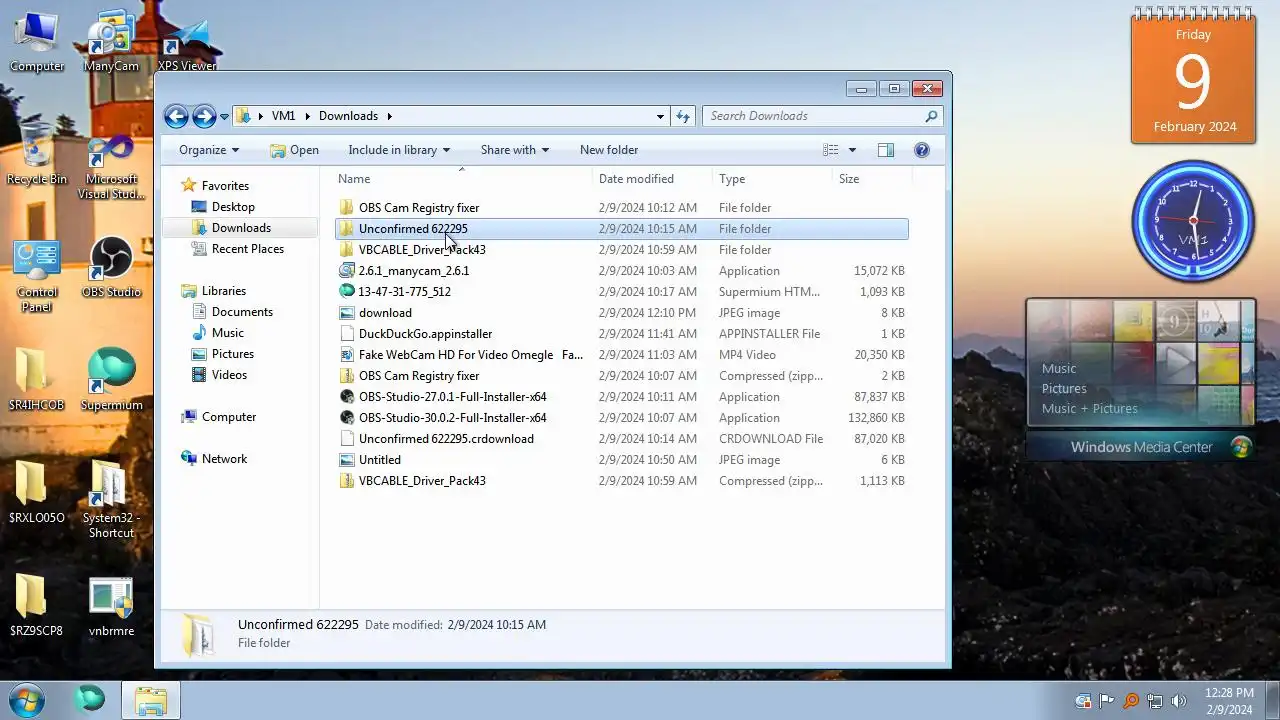Viewport: 1280px width, 720px height.
Task: Click the New folder button
Action: pos(609,150)
